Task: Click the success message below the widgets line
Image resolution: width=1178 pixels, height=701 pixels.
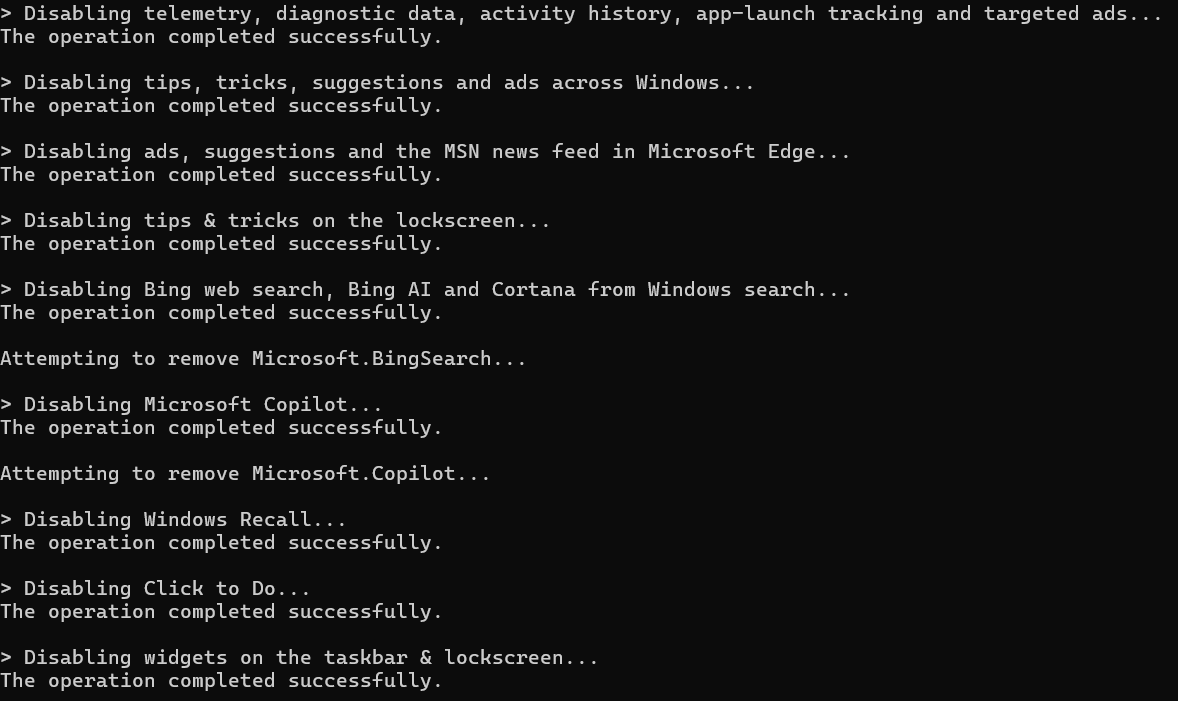Action: (x=221, y=681)
